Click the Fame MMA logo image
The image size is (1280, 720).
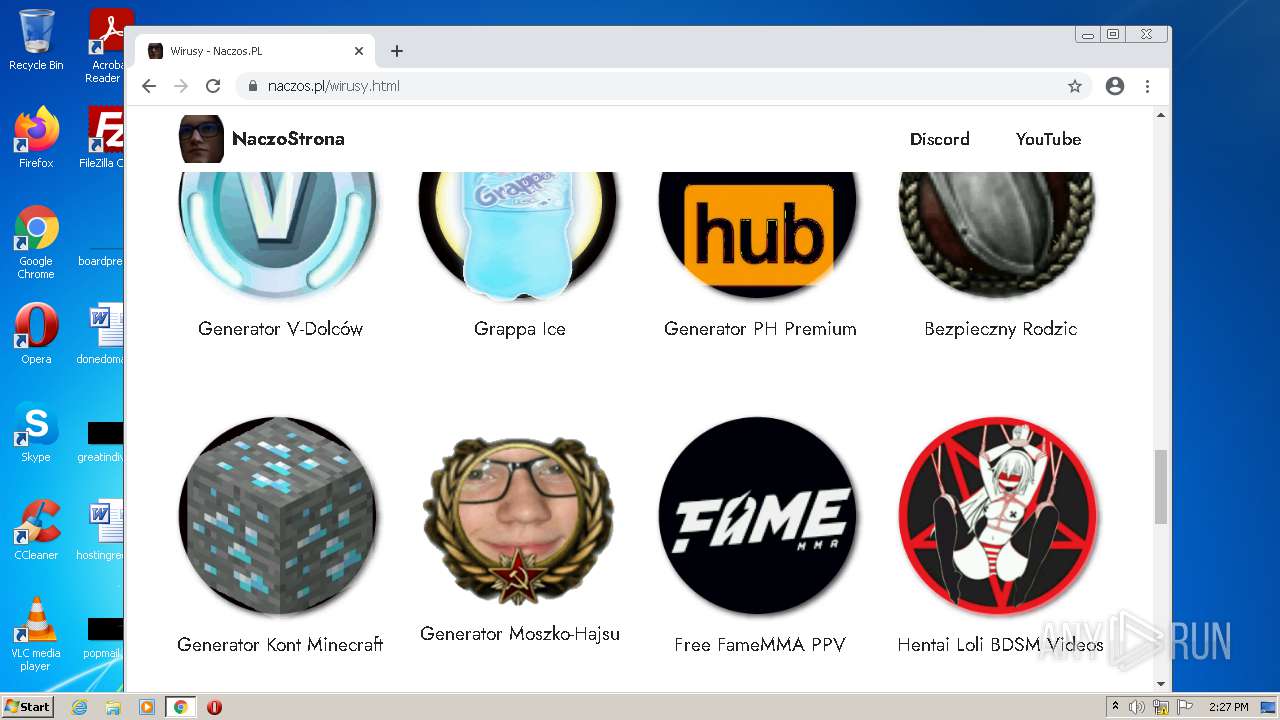[x=758, y=516]
